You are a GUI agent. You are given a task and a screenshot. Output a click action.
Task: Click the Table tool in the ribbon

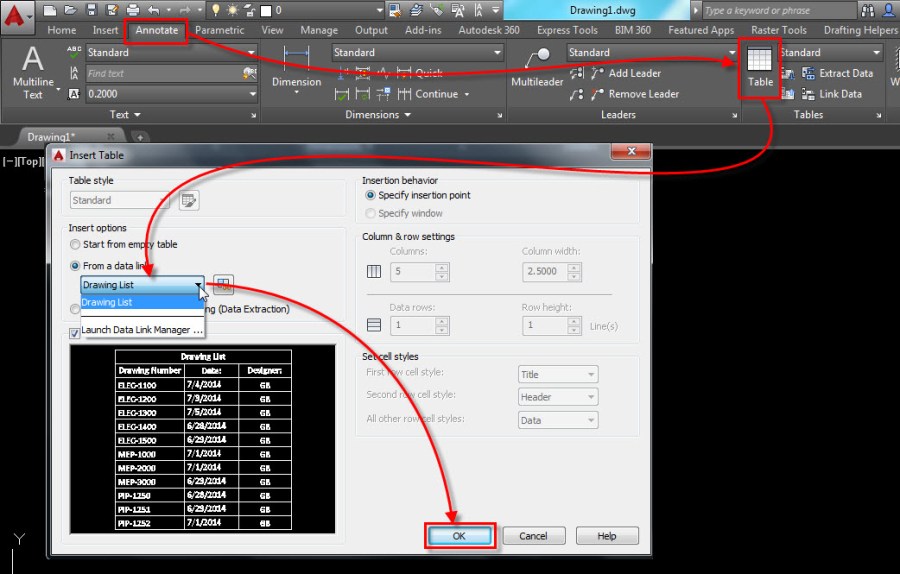click(x=760, y=68)
